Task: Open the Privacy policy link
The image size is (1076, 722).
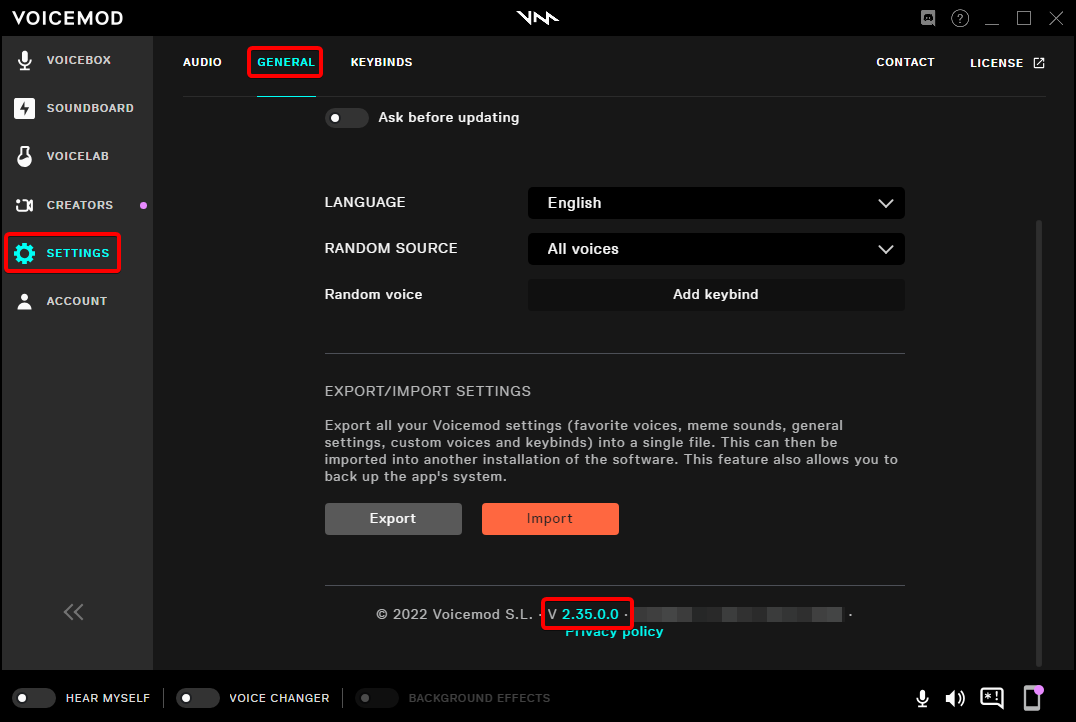Action: coord(614,632)
